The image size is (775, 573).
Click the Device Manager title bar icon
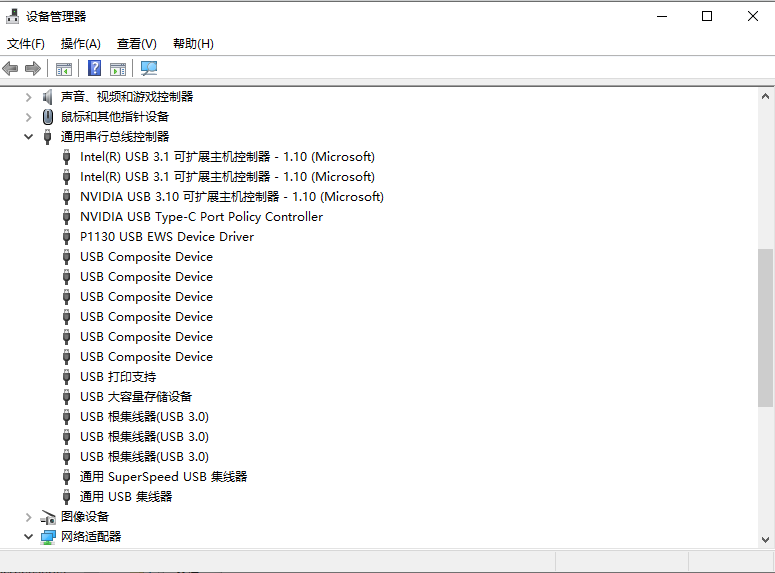point(13,16)
